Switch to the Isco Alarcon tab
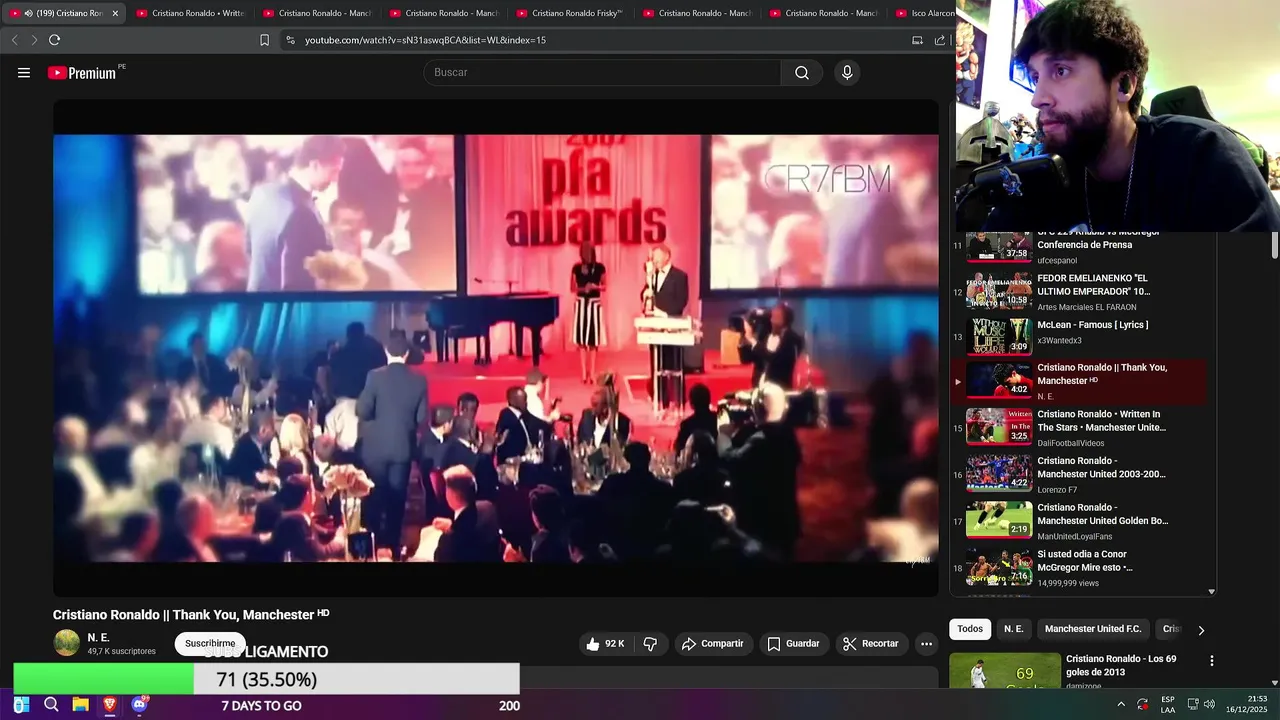 (925, 13)
